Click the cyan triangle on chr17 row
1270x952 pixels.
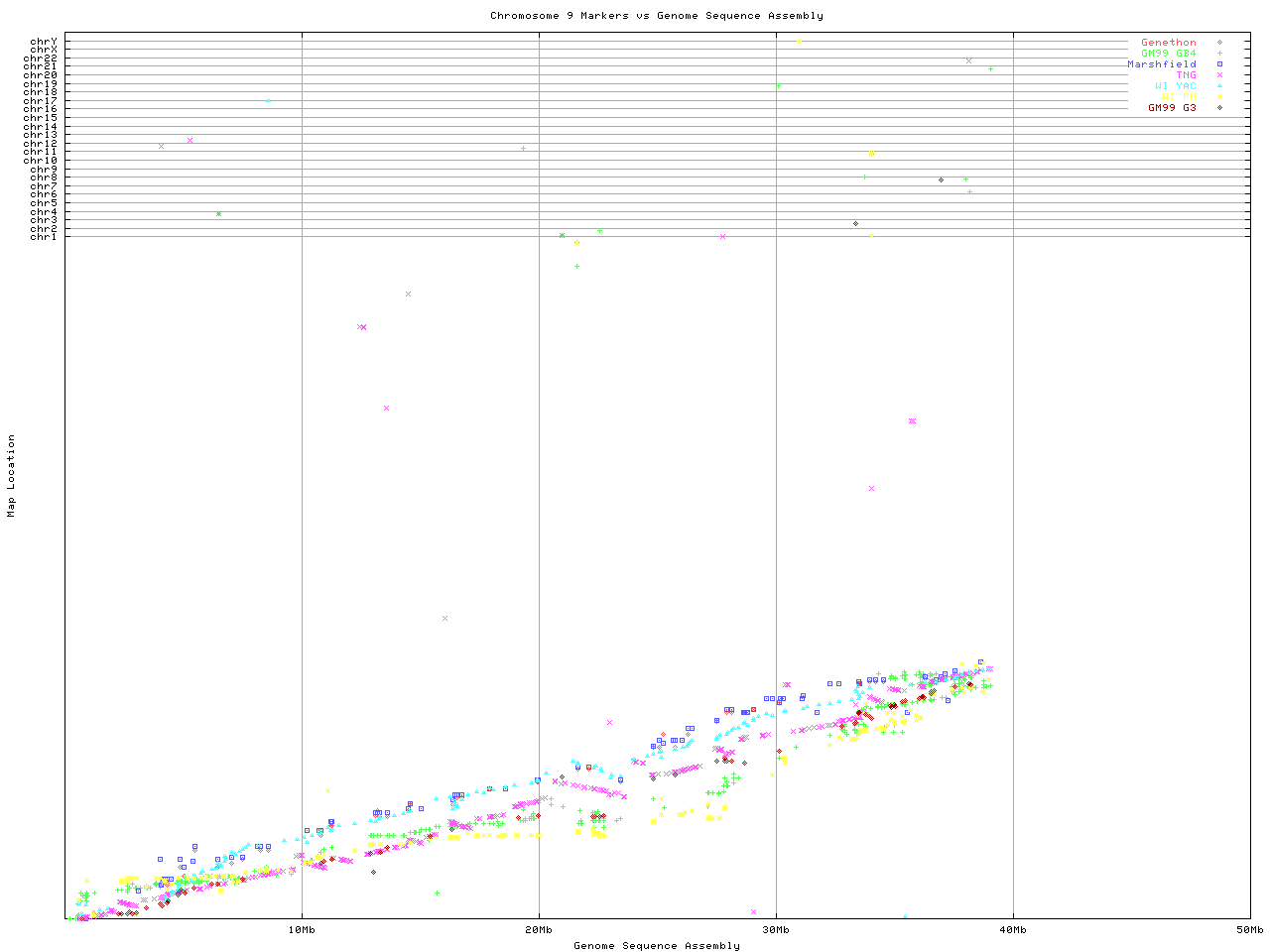pos(268,101)
